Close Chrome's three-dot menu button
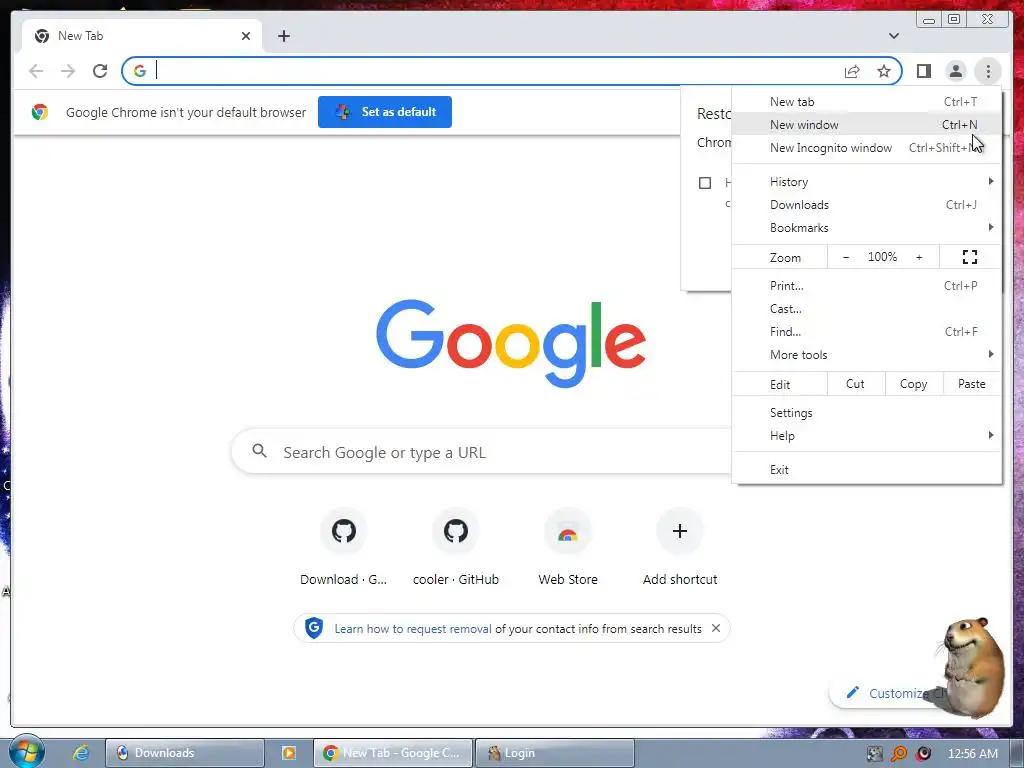Image resolution: width=1024 pixels, height=768 pixels. click(x=988, y=71)
